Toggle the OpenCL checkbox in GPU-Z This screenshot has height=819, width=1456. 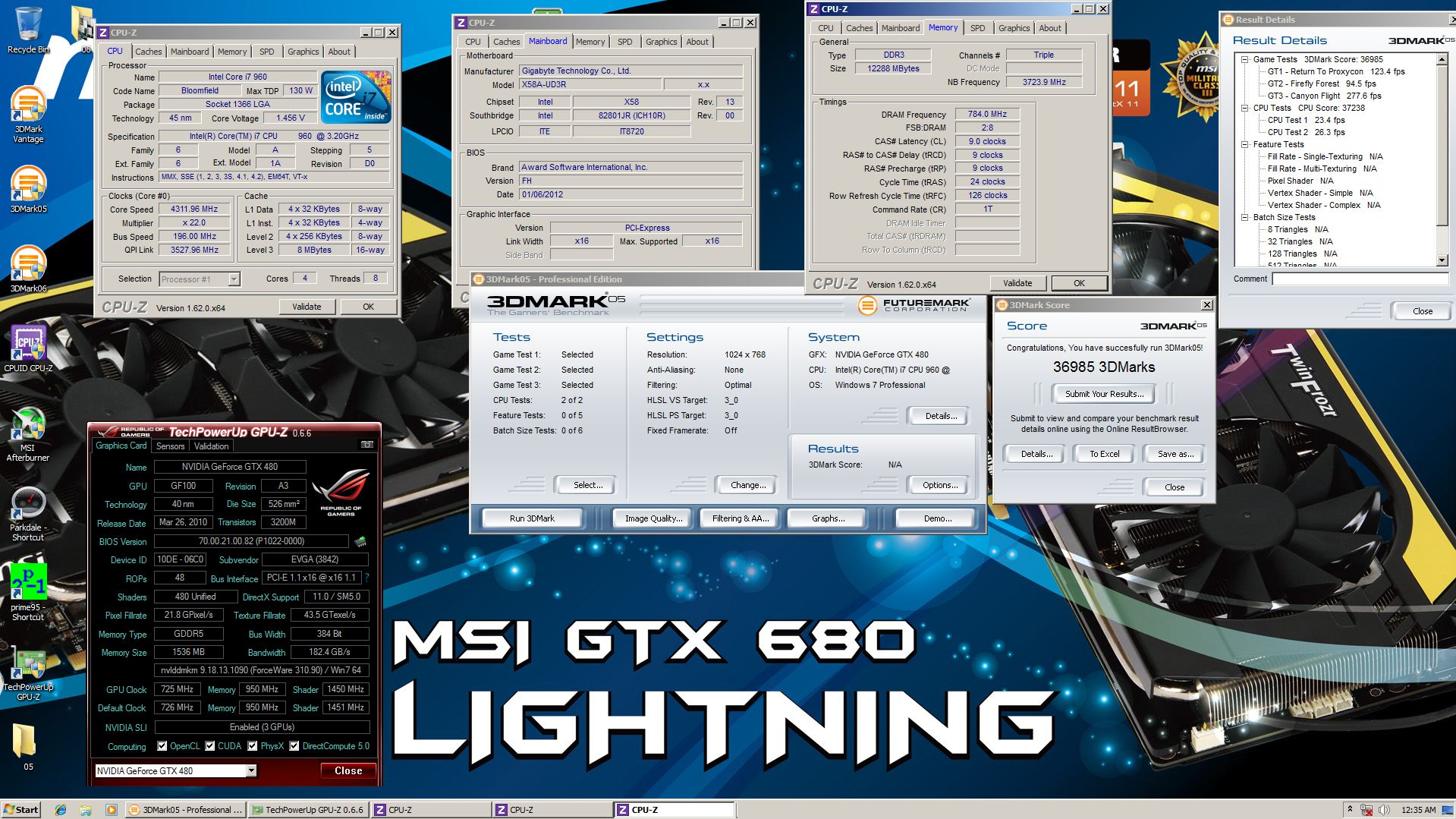pos(162,746)
